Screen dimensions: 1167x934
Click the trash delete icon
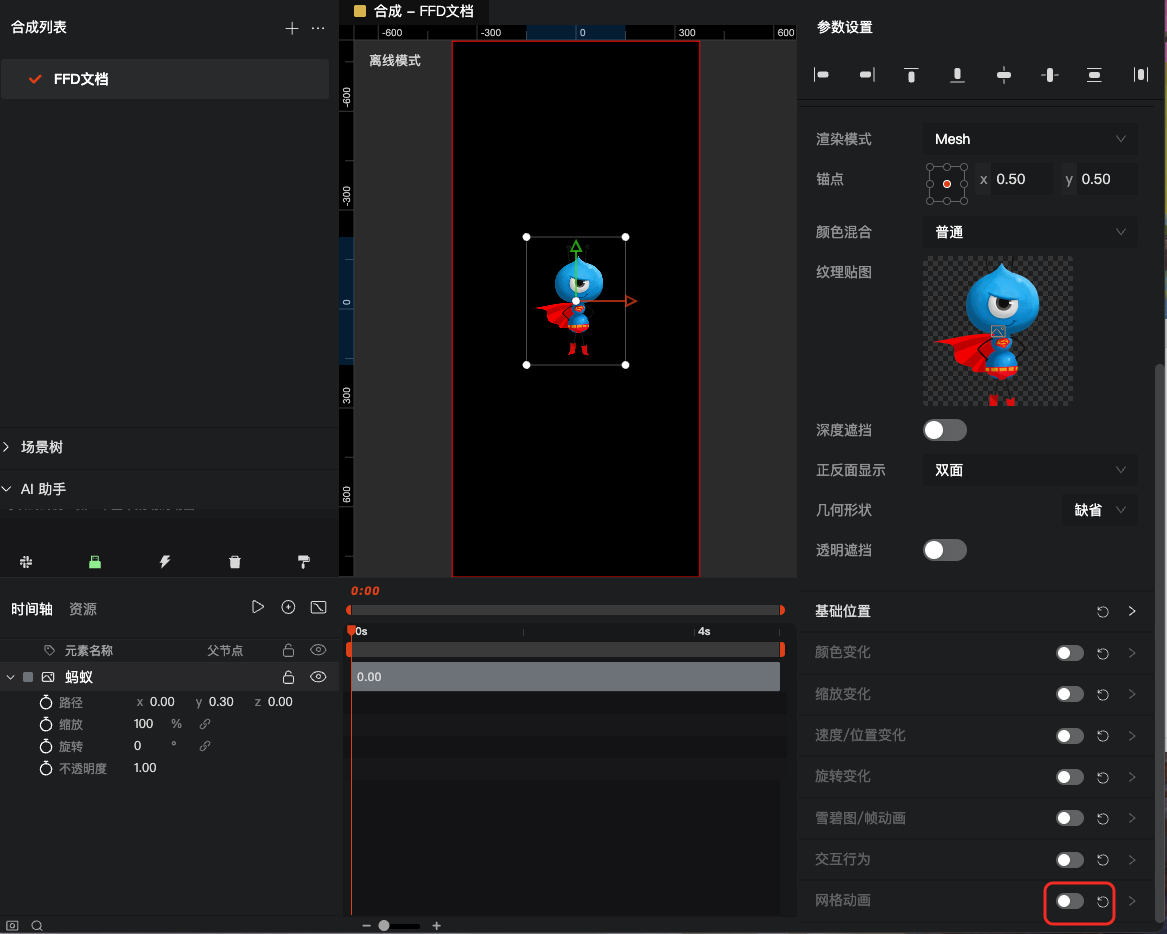[x=234, y=562]
